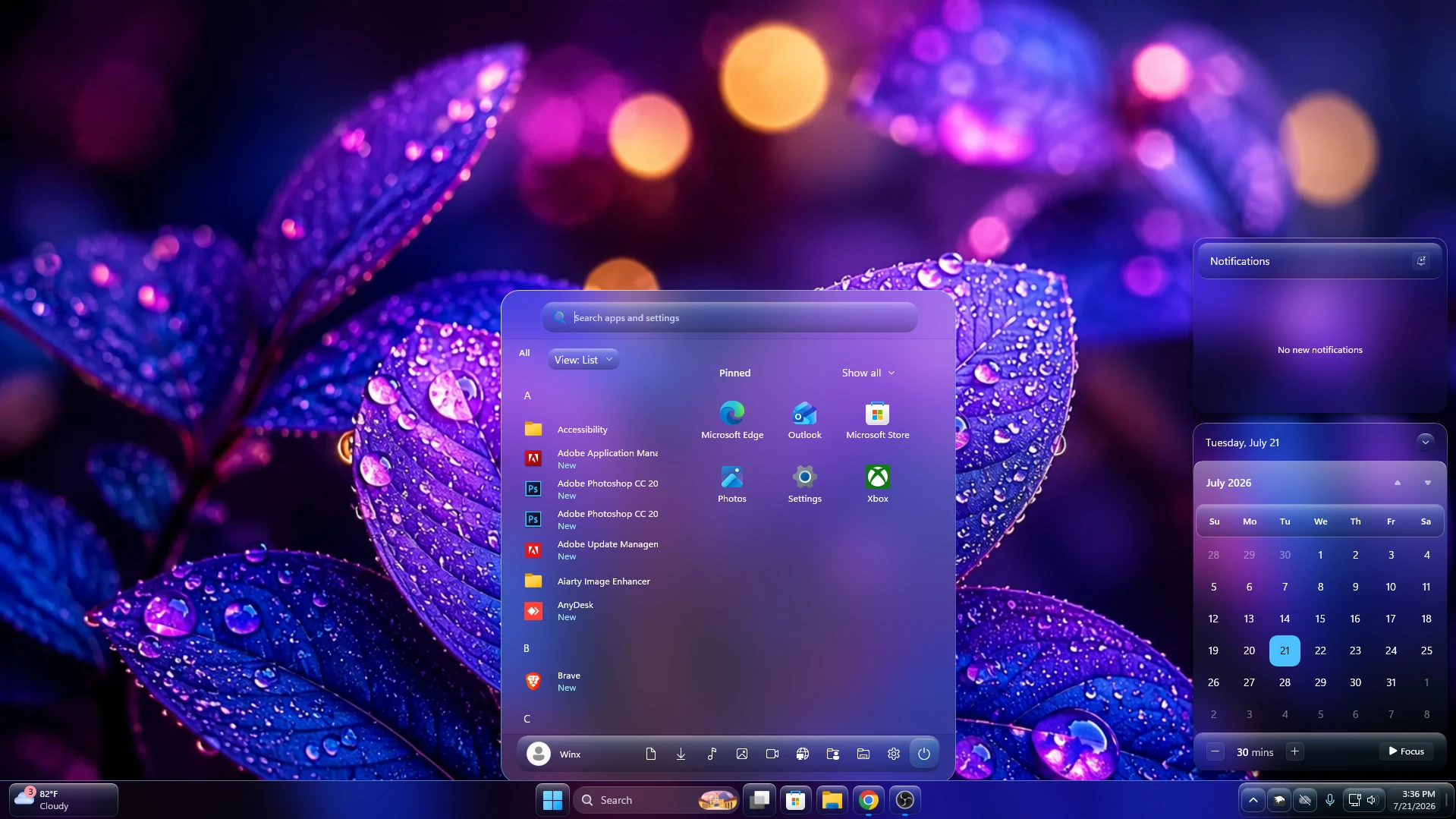The width and height of the screenshot is (1456, 819).
Task: Launch Brave from the apps list
Action: (591, 681)
